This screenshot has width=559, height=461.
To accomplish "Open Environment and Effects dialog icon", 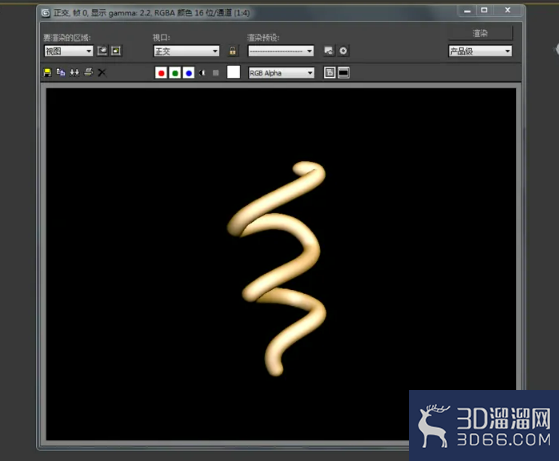I will 343,51.
